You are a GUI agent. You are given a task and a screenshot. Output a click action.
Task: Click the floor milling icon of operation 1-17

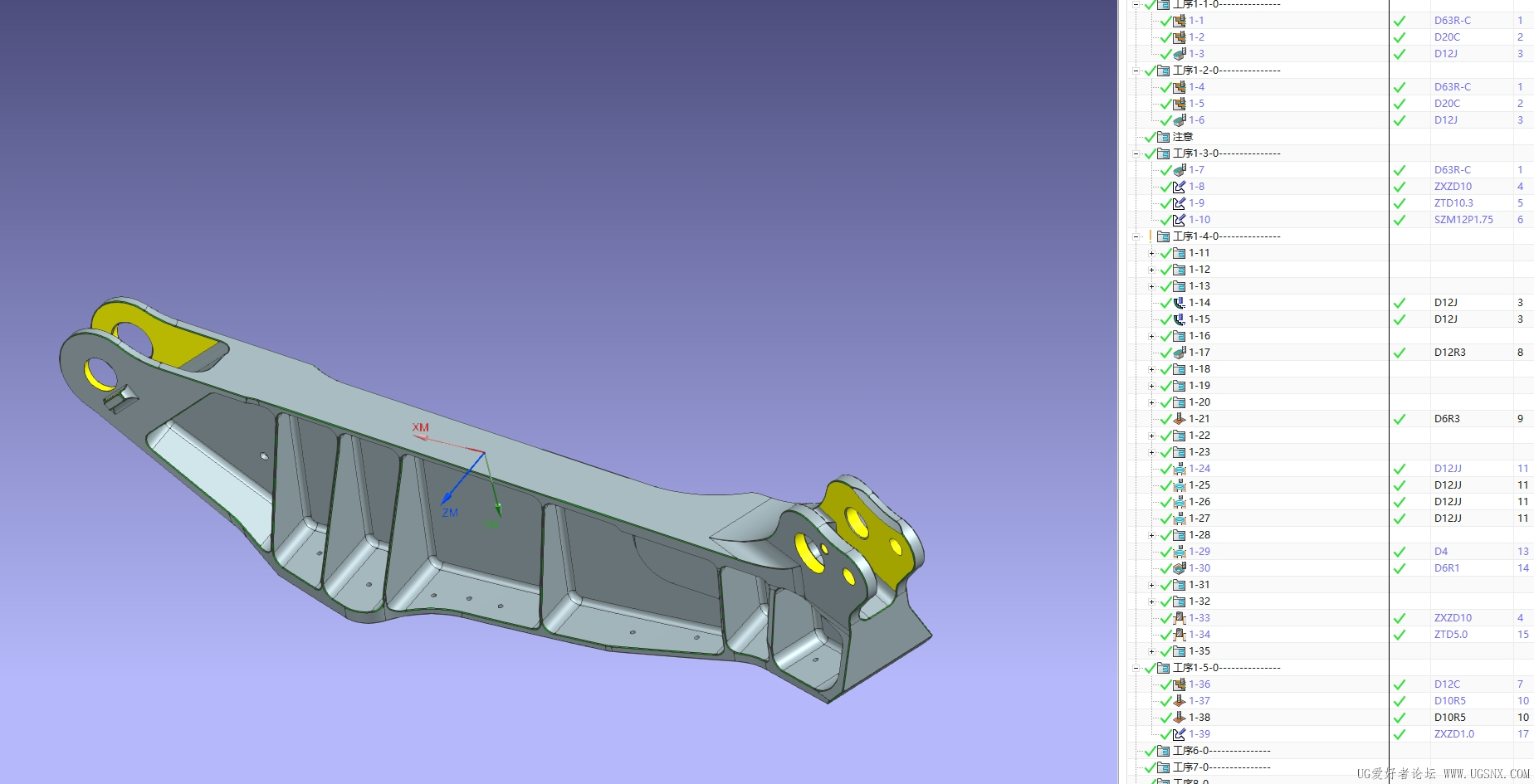(x=1179, y=353)
